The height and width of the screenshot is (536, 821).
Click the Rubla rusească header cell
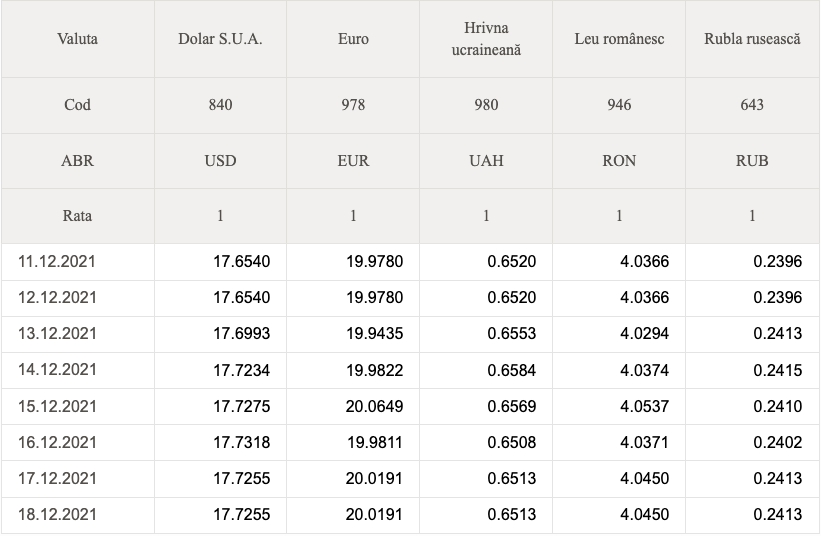(752, 39)
